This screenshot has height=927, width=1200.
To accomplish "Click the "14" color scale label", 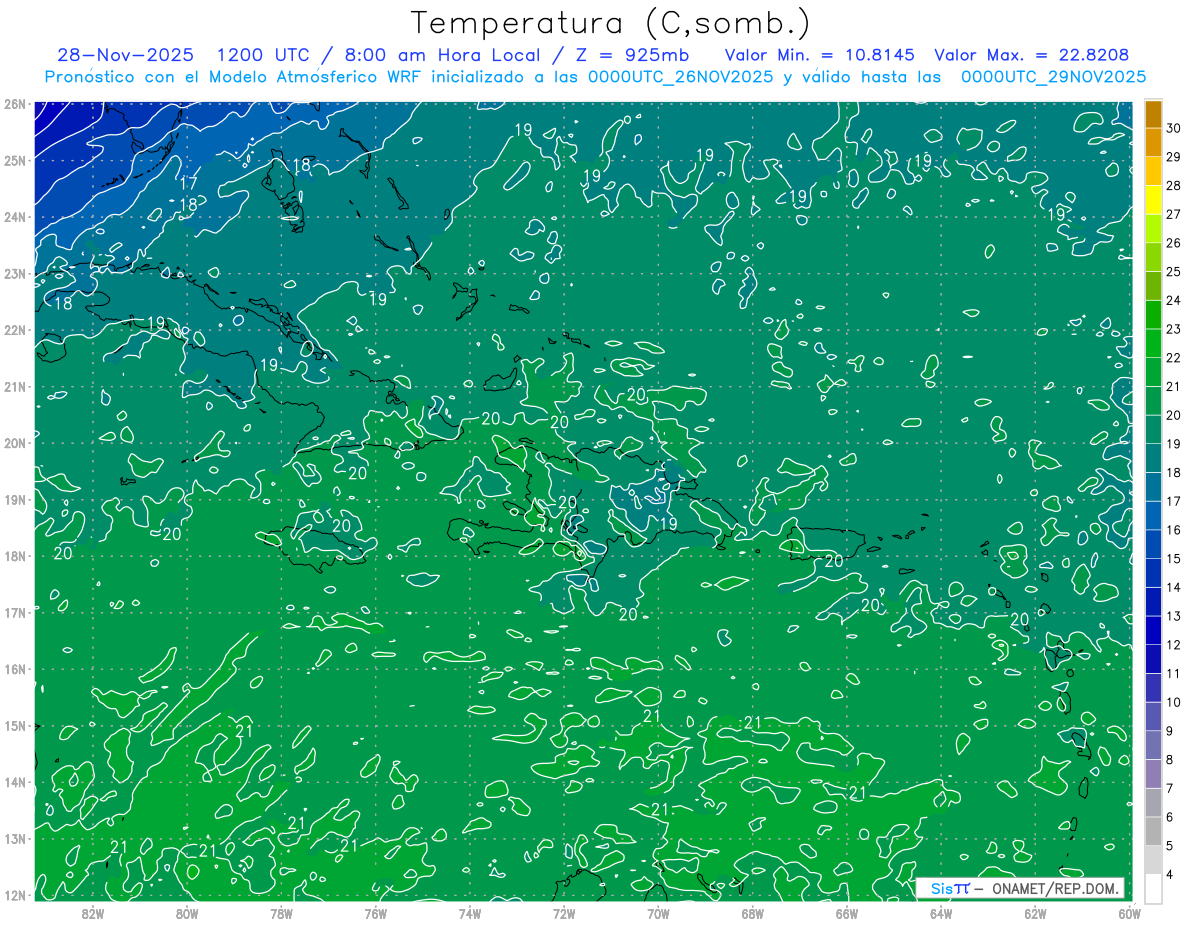I will 1173,587.
